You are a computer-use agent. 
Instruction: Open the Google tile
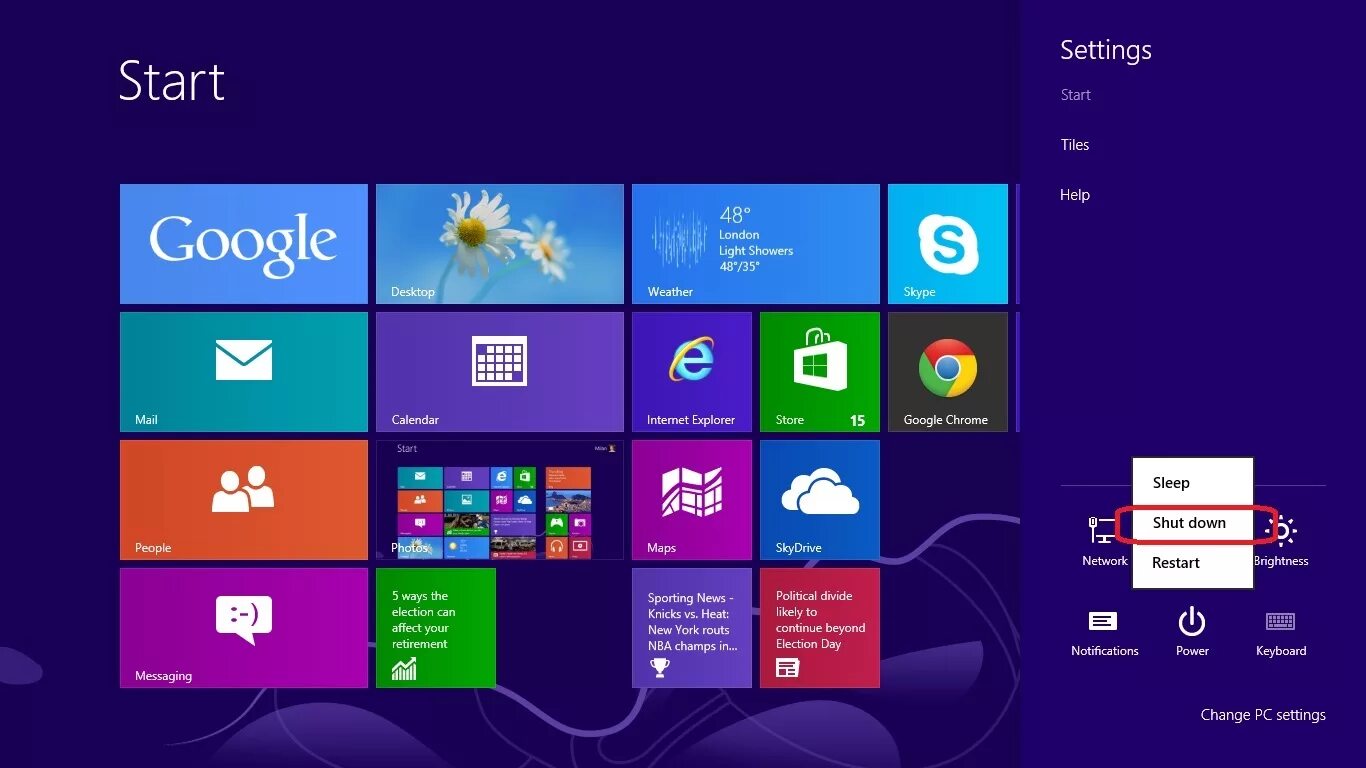tap(244, 244)
